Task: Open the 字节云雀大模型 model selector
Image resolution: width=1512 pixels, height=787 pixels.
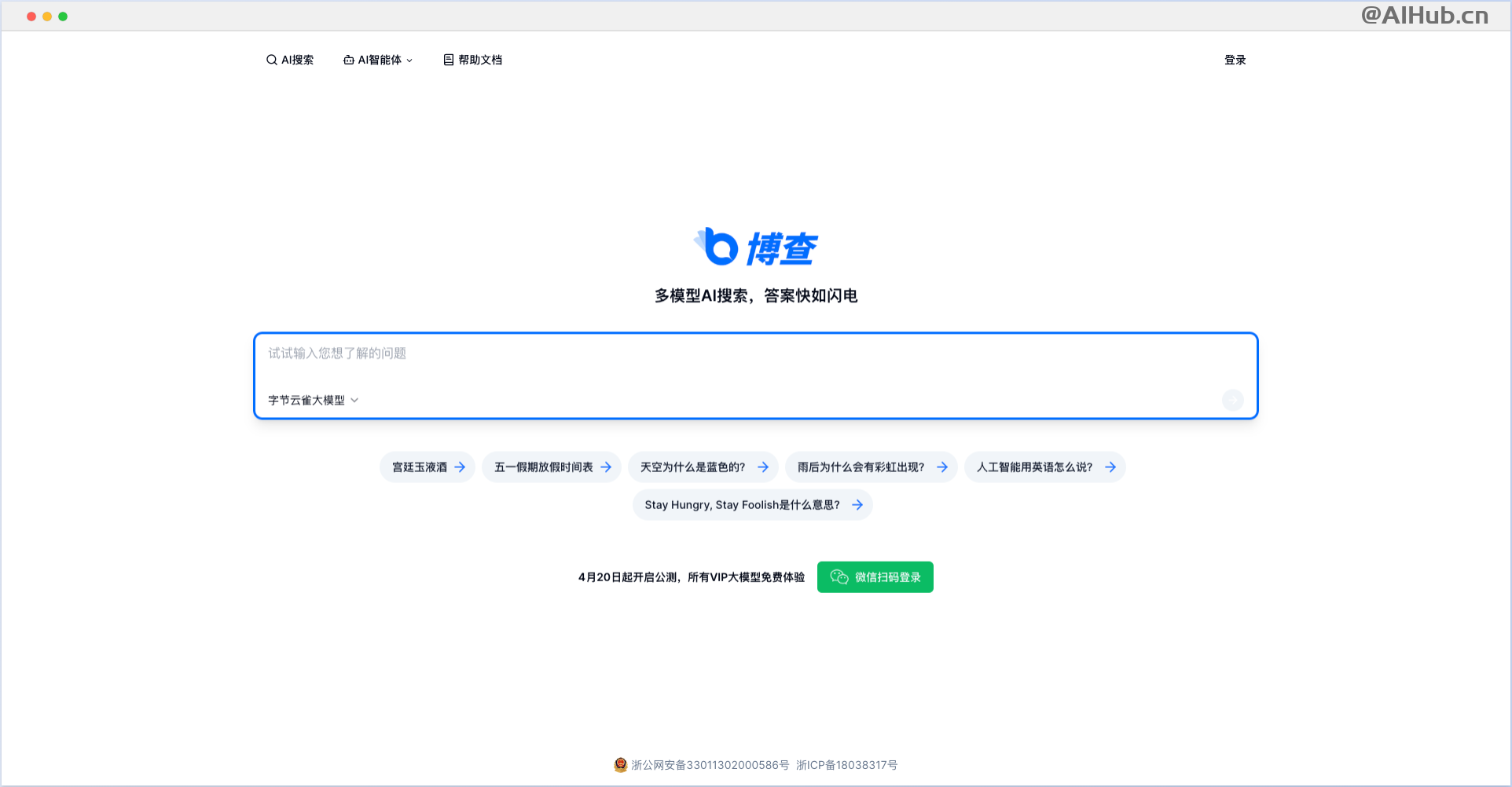Action: [313, 400]
